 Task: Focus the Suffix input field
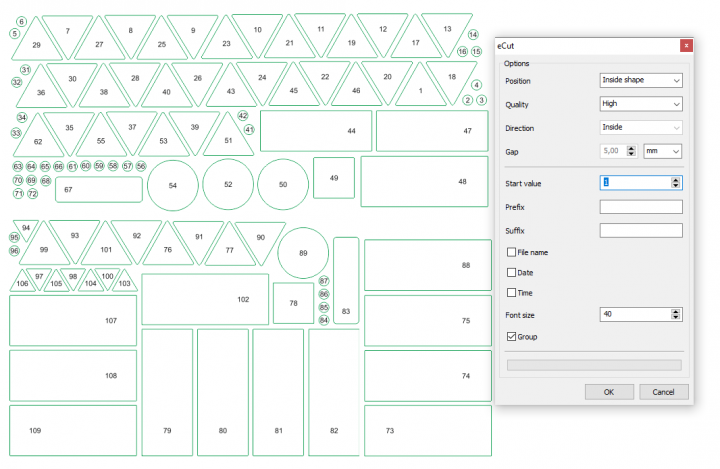(640, 231)
